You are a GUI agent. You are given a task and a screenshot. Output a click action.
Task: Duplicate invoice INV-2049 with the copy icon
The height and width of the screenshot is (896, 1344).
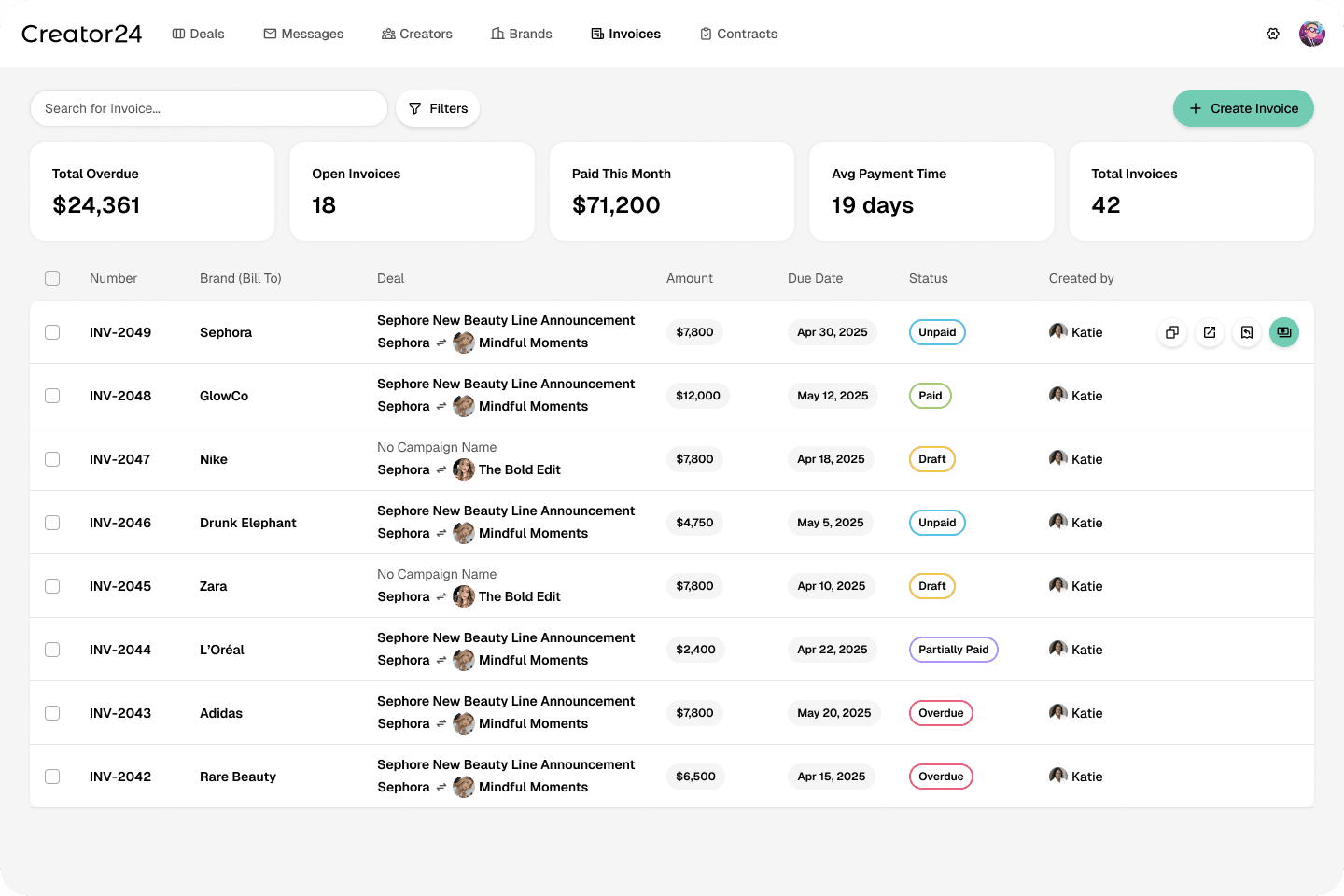[1172, 332]
